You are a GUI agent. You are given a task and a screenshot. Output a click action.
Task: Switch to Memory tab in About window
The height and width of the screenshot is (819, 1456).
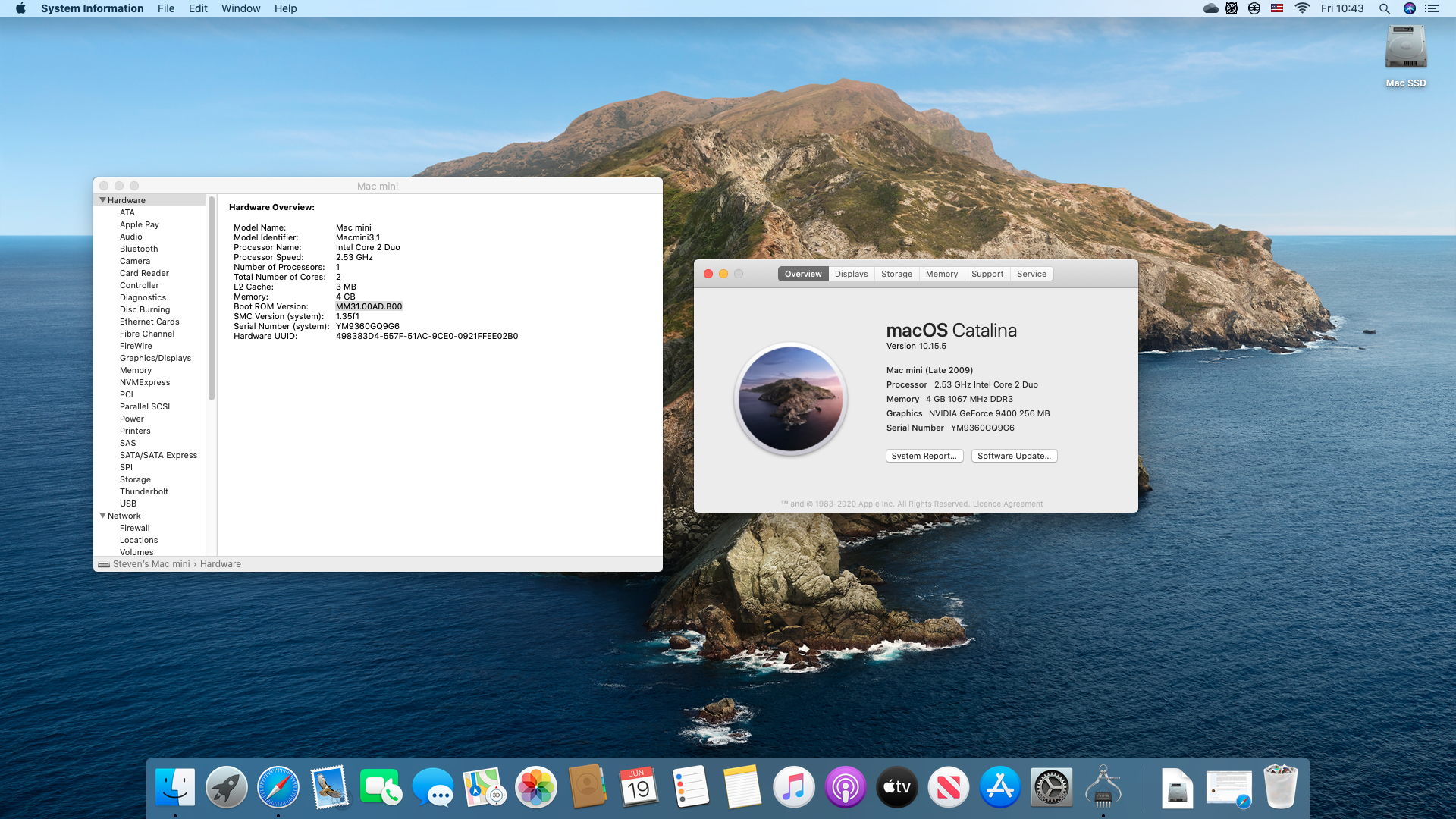941,274
